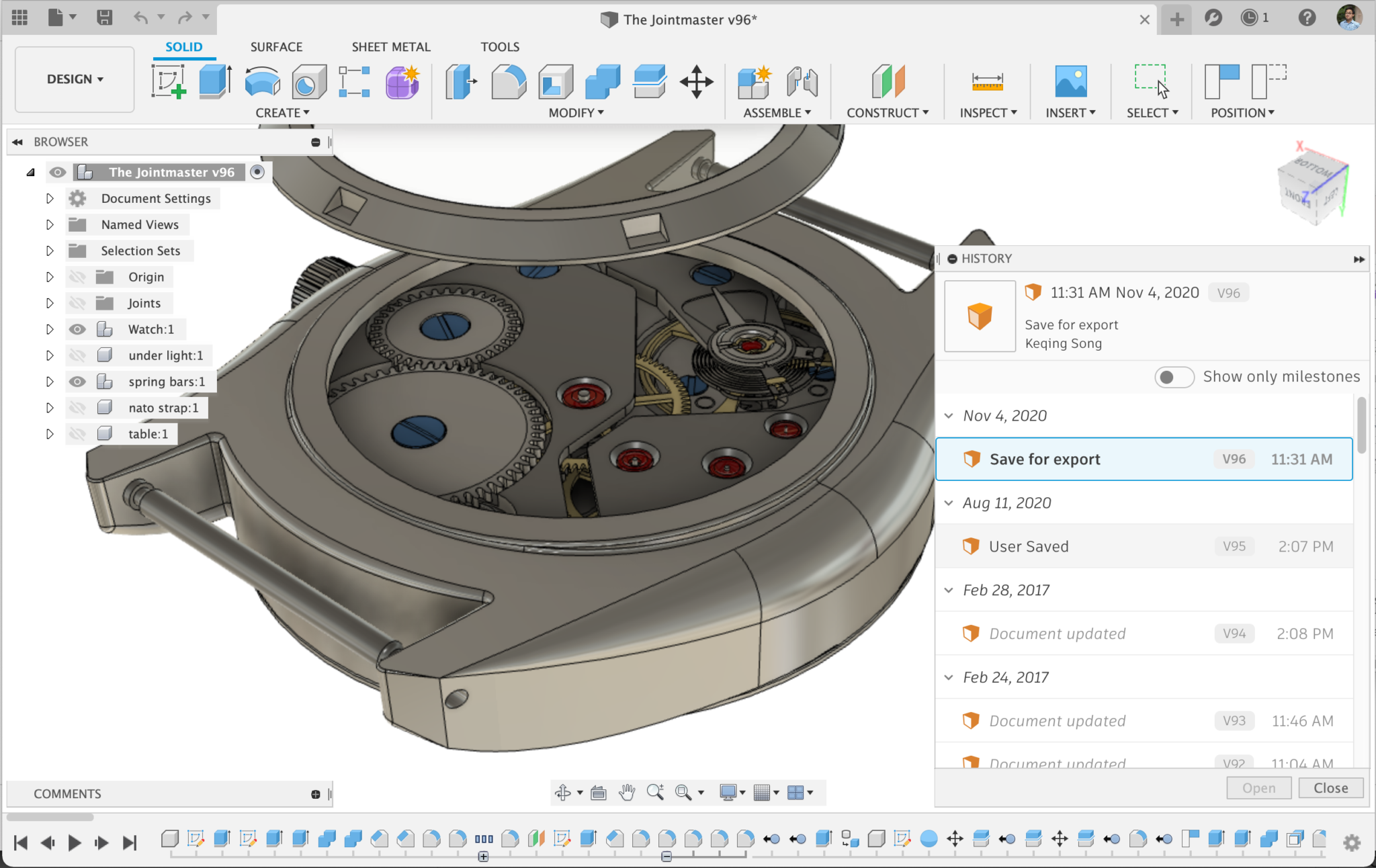
Task: Expand the Named Views folder
Action: pyautogui.click(x=49, y=224)
